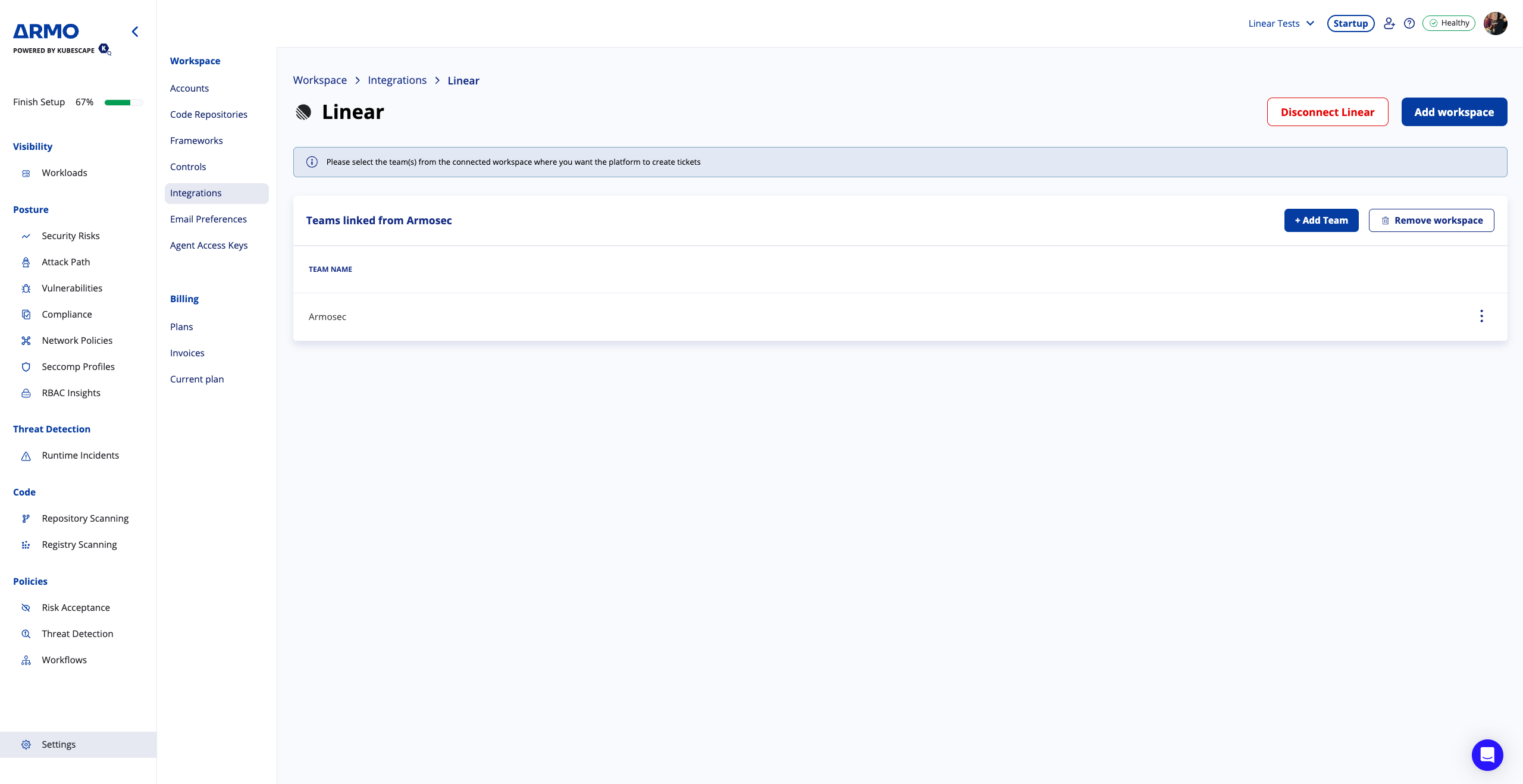The width and height of the screenshot is (1523, 784).
Task: Click the Finish Setup progress bar
Action: 123,102
